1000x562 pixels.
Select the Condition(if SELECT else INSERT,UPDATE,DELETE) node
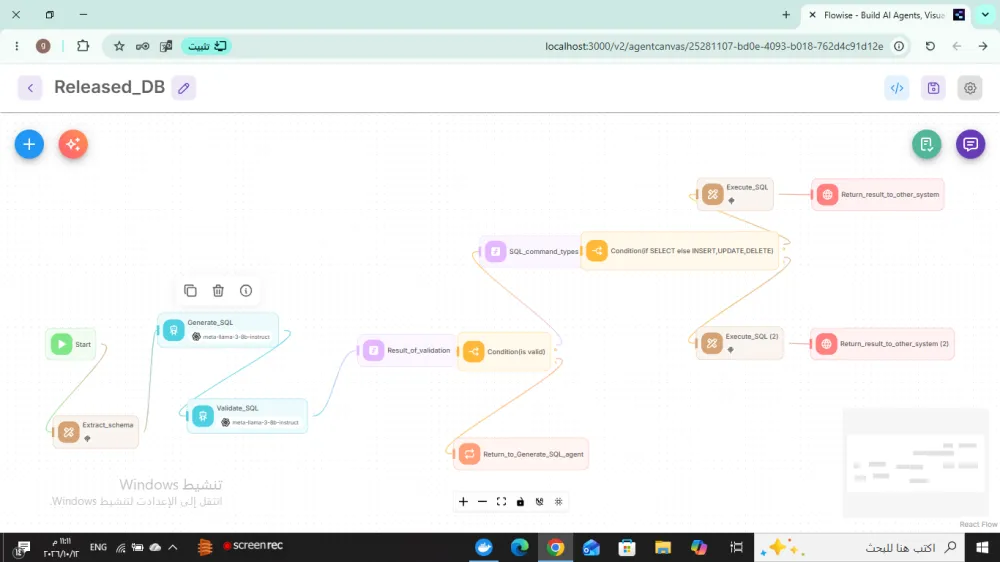coord(680,251)
